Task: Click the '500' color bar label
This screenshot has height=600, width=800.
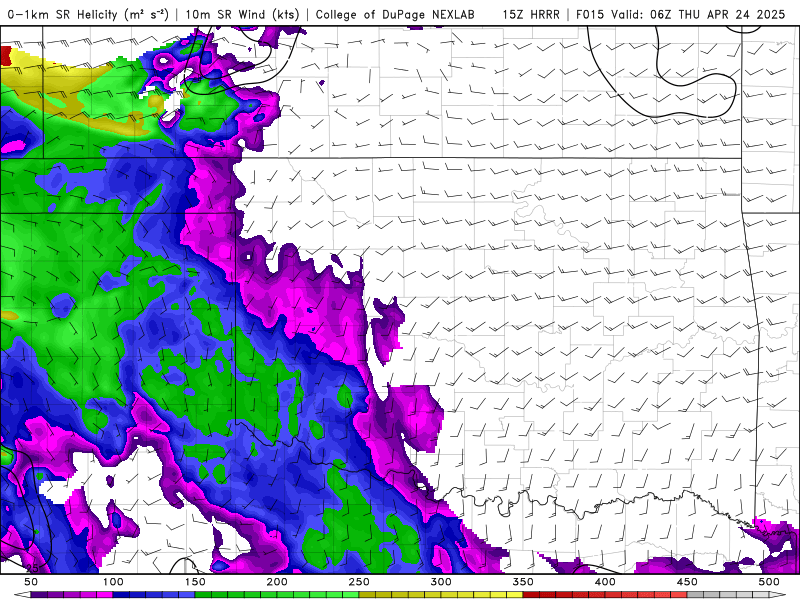Action: pos(769,582)
